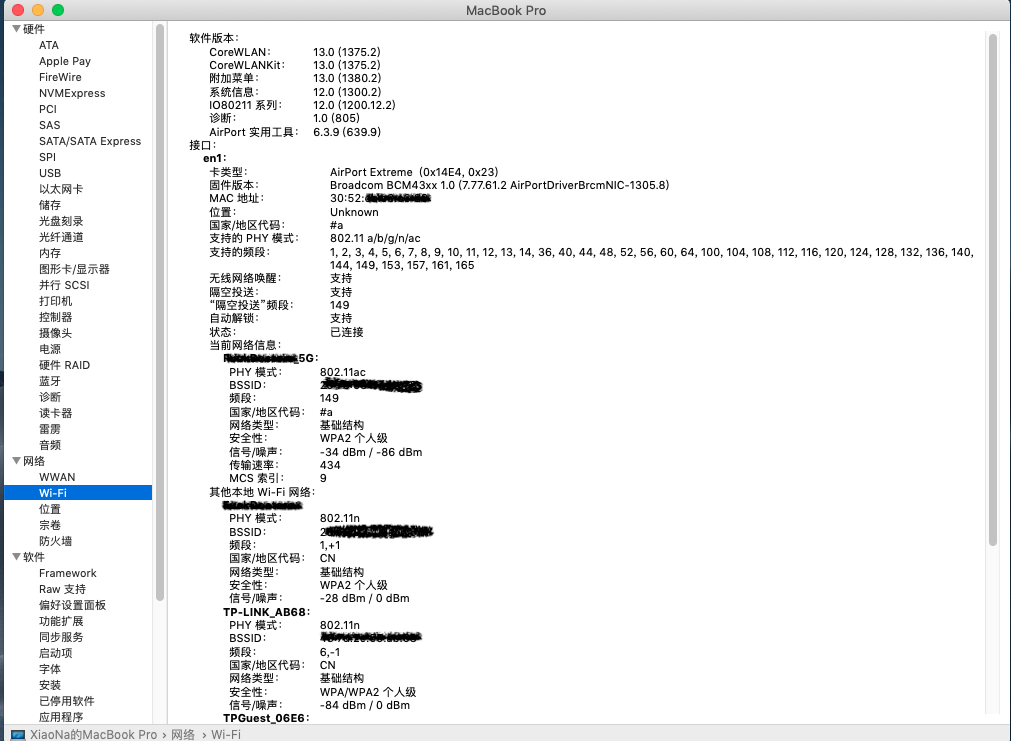Select 读卡器 in the sidebar

55,413
